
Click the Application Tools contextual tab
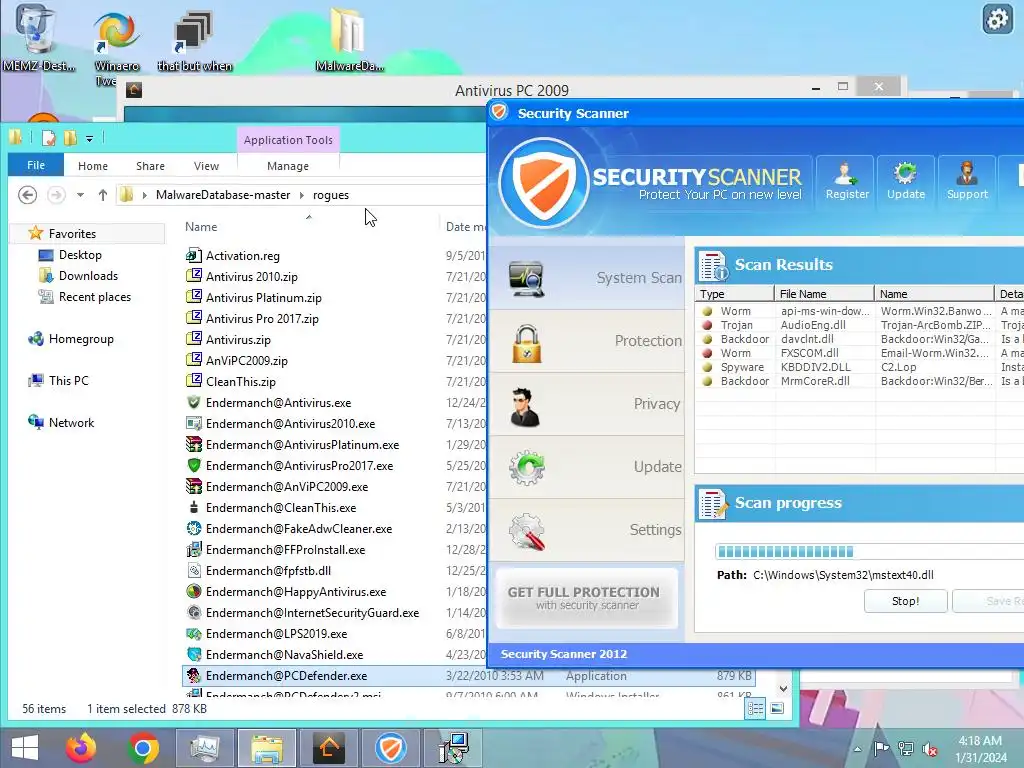click(288, 140)
